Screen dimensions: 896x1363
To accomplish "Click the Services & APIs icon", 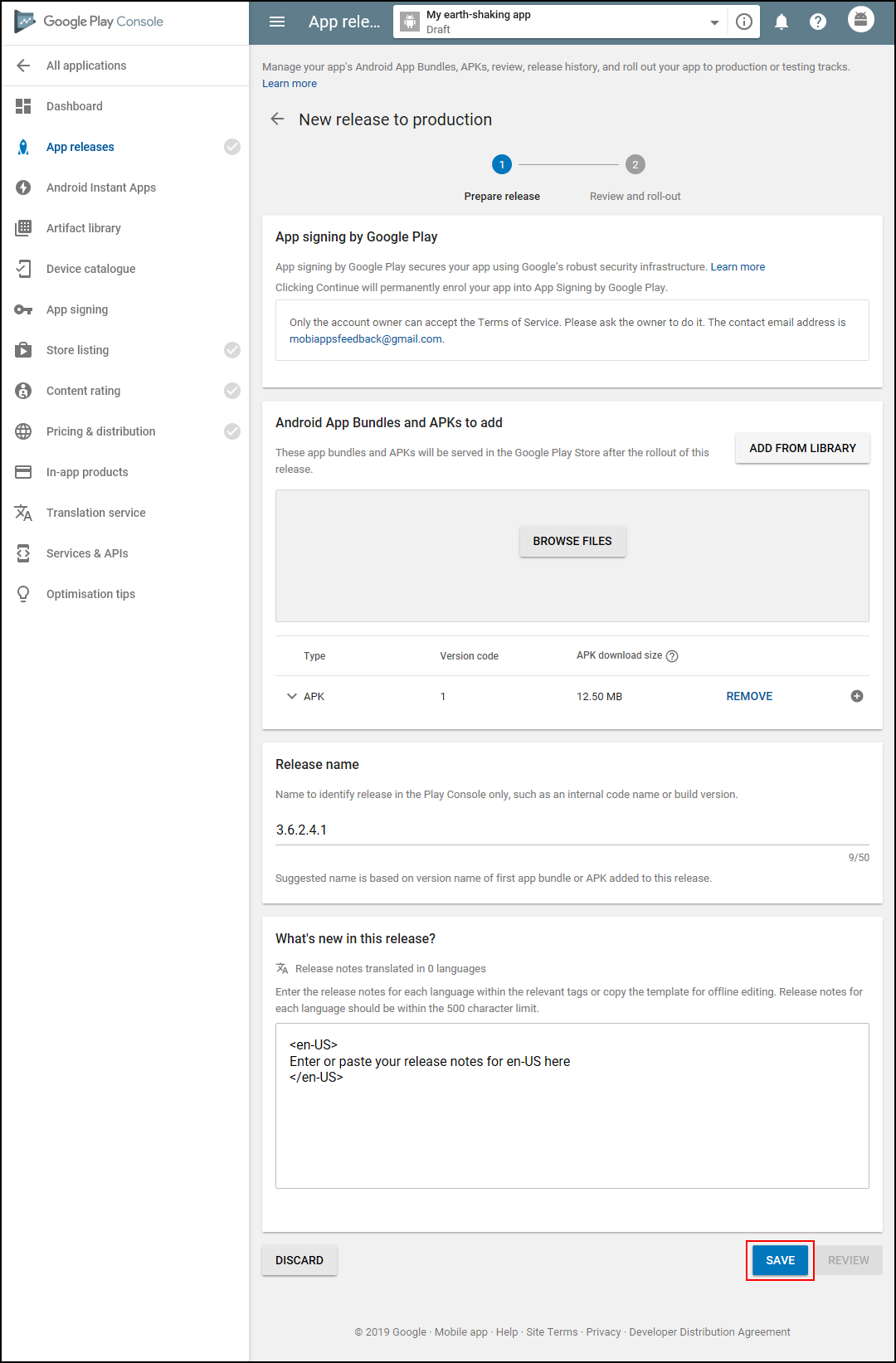I will pyautogui.click(x=23, y=553).
